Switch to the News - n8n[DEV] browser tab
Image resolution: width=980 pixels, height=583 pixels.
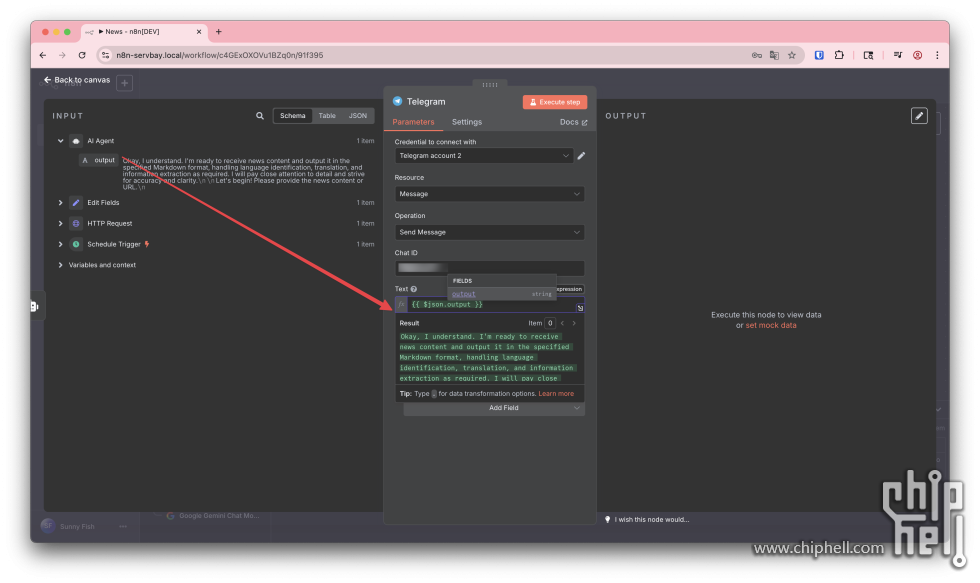point(144,32)
